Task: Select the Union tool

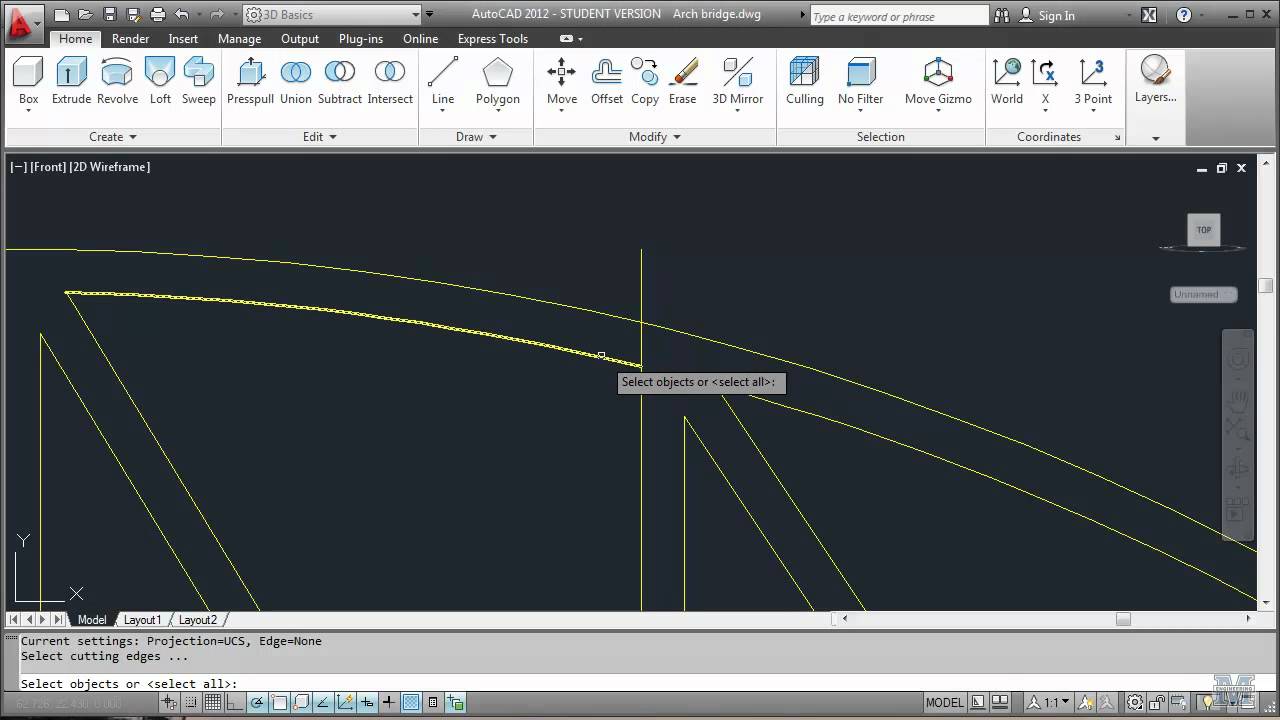Action: click(x=295, y=80)
